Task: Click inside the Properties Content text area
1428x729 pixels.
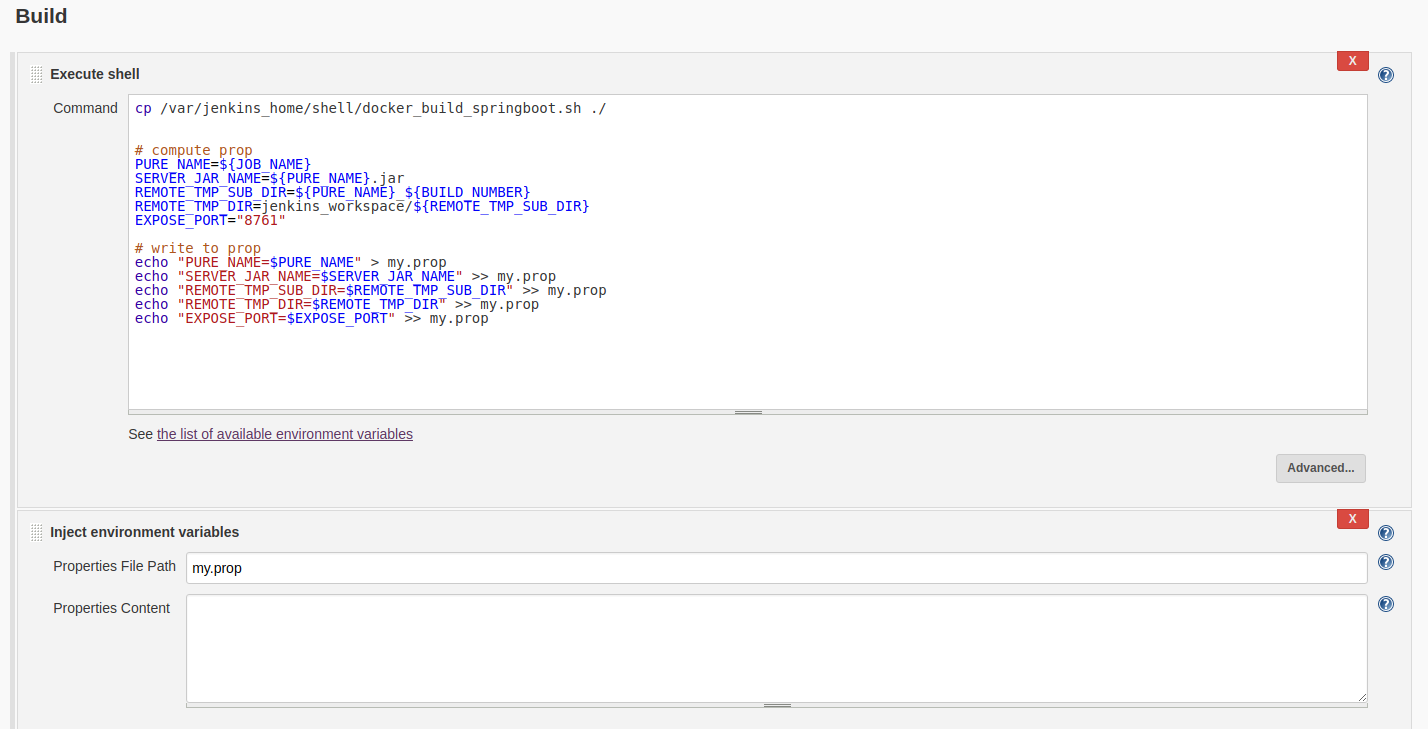Action: click(x=776, y=648)
